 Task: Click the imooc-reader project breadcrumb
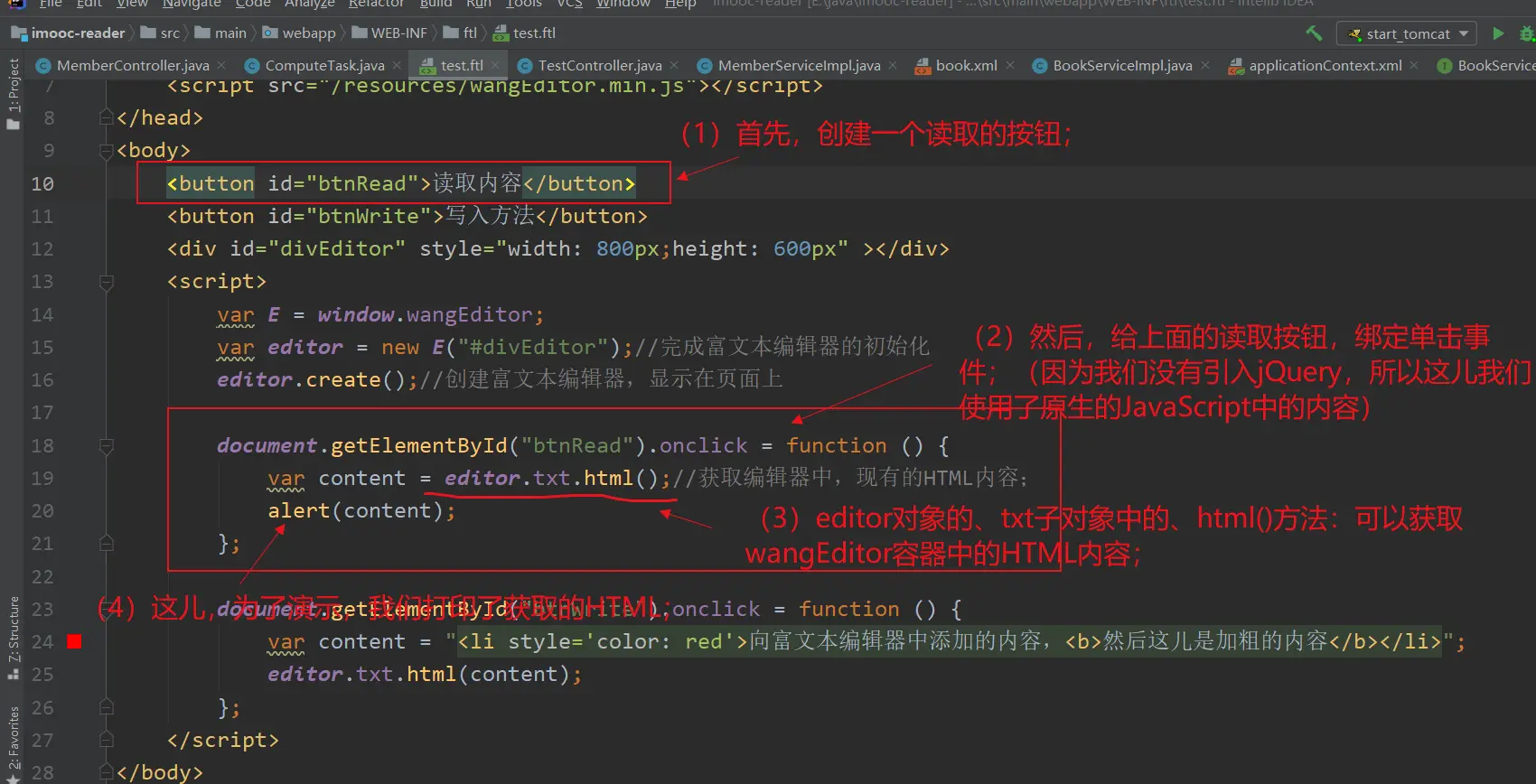(x=78, y=33)
